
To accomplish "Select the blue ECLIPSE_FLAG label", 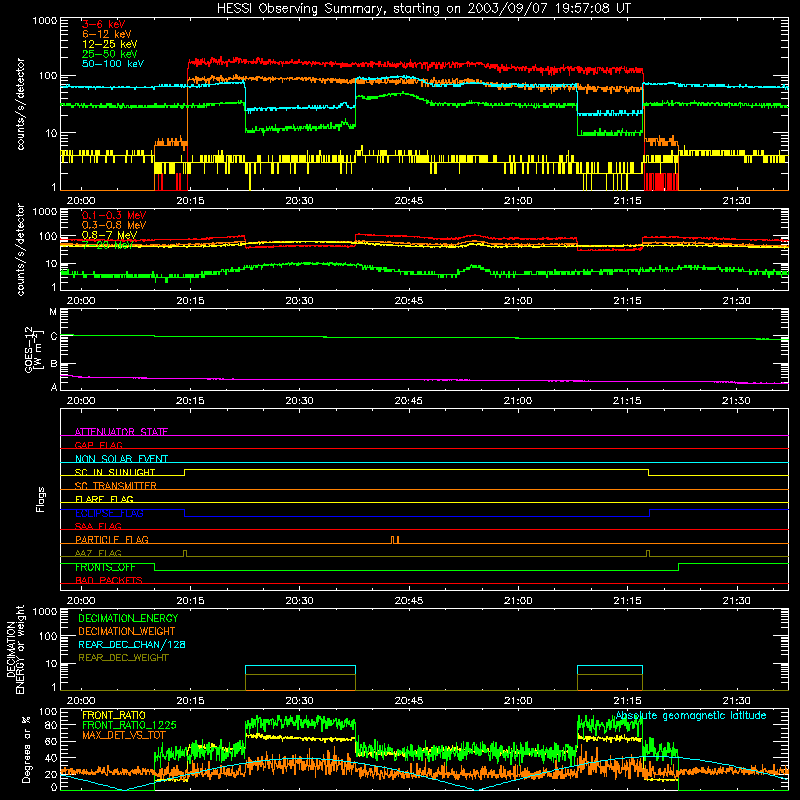I will [109, 513].
